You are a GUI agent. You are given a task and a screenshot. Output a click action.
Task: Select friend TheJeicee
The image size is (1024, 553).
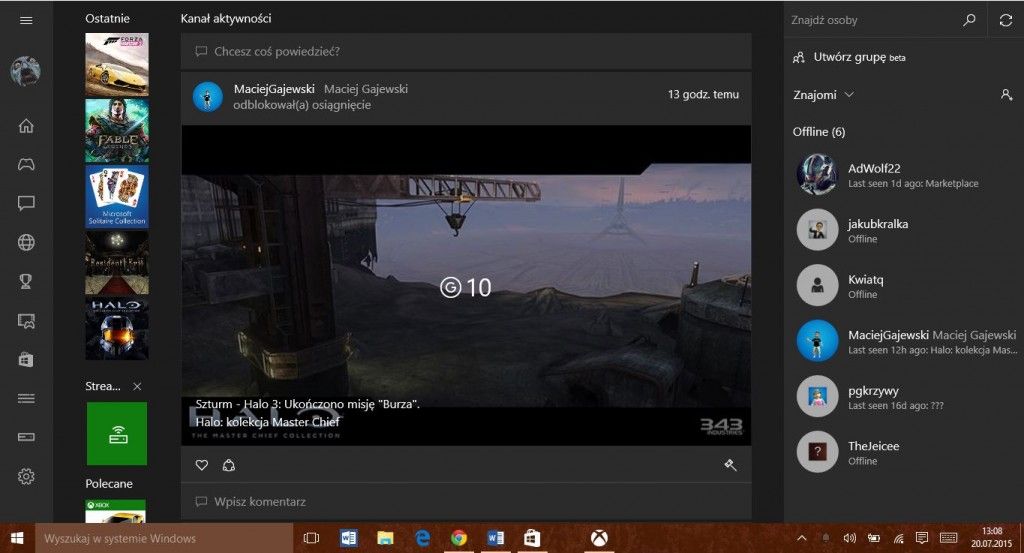click(x=903, y=452)
